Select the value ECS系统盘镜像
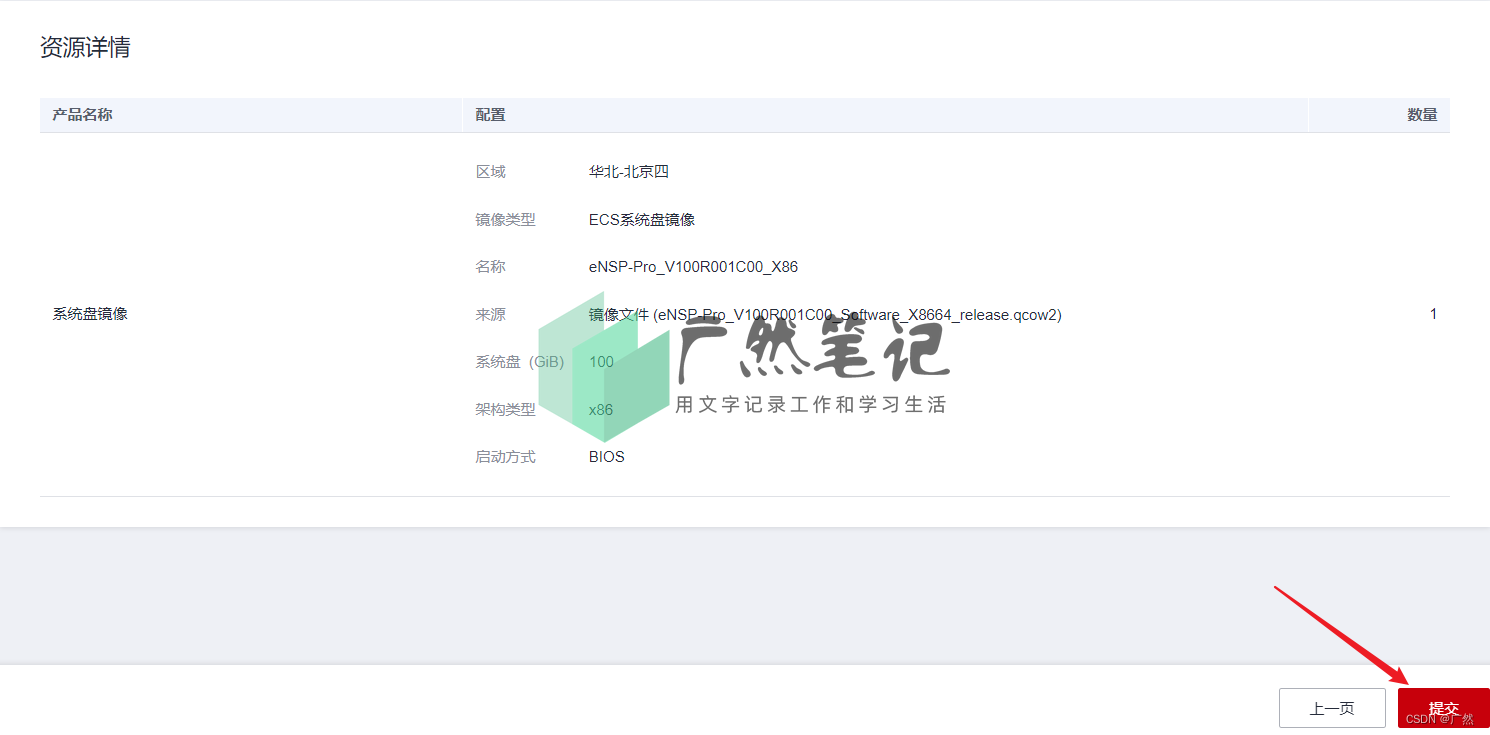This screenshot has height=735, width=1490. click(x=642, y=220)
